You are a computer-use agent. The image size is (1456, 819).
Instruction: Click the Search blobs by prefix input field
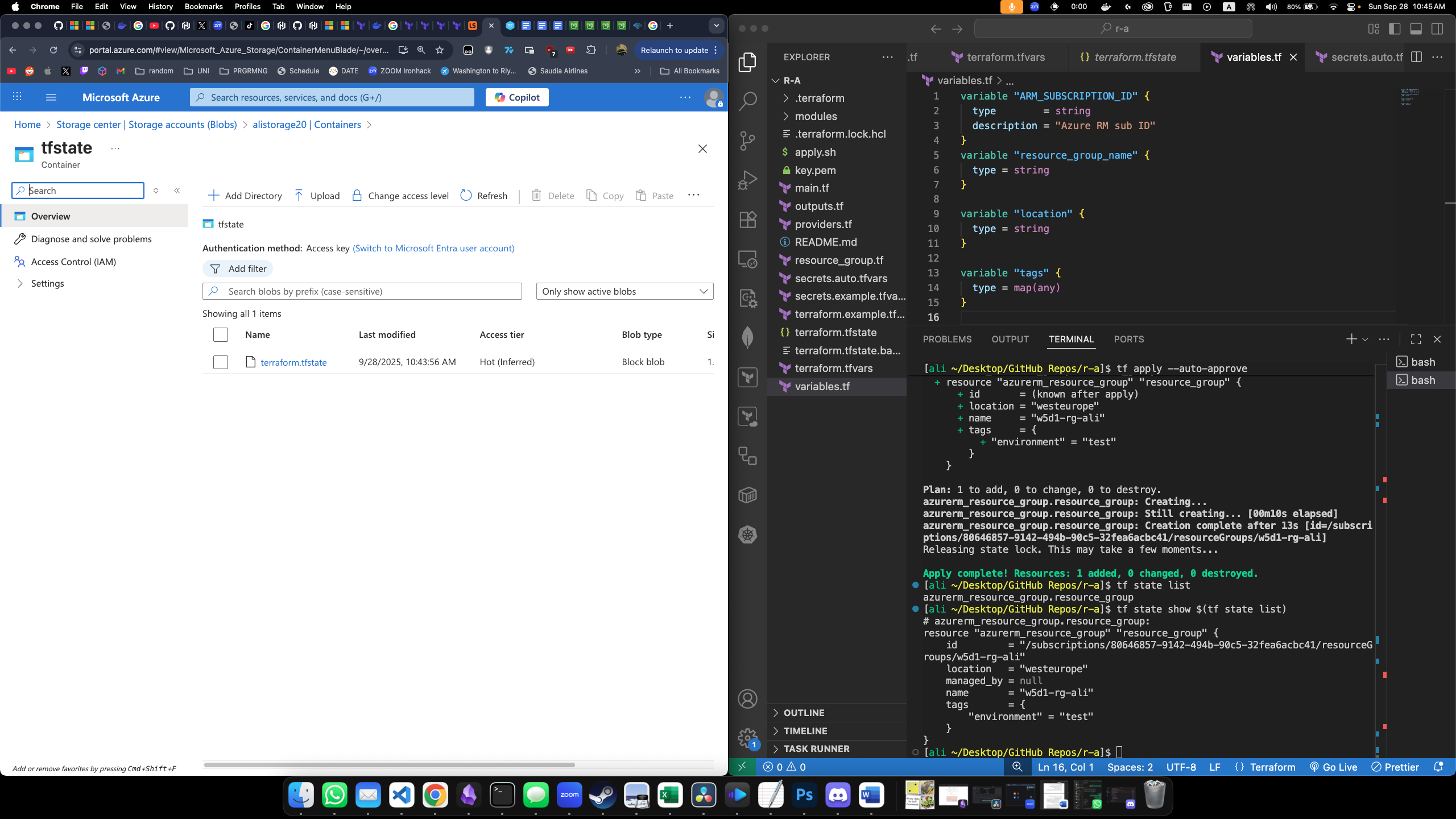pyautogui.click(x=362, y=291)
